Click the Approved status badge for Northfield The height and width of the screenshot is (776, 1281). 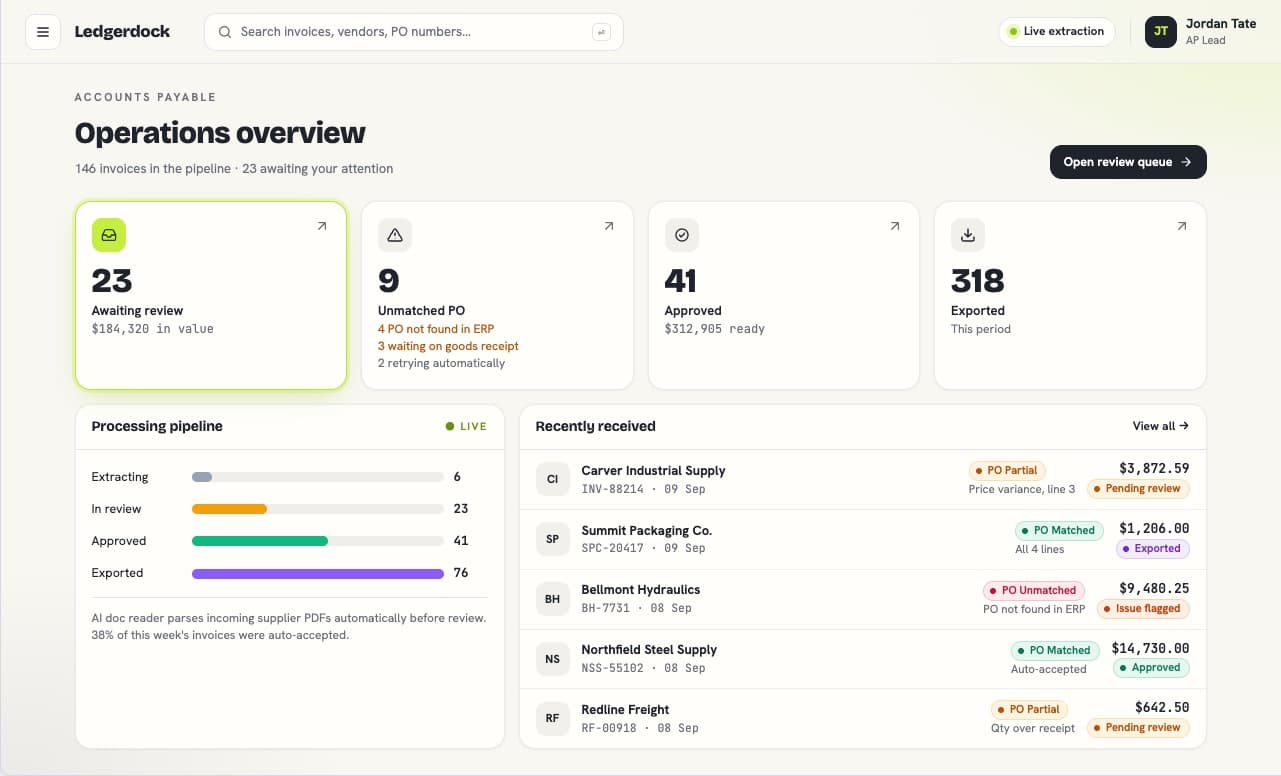(x=1151, y=667)
